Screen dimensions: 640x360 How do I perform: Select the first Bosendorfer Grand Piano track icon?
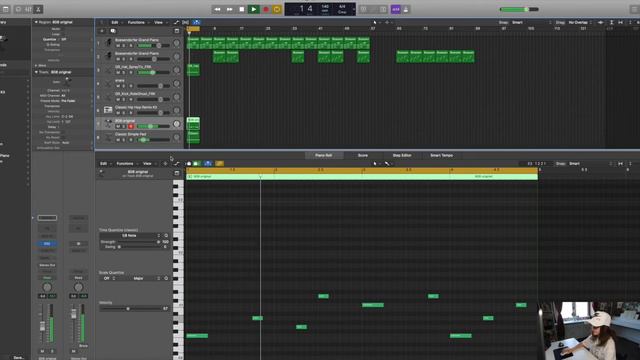108,42
